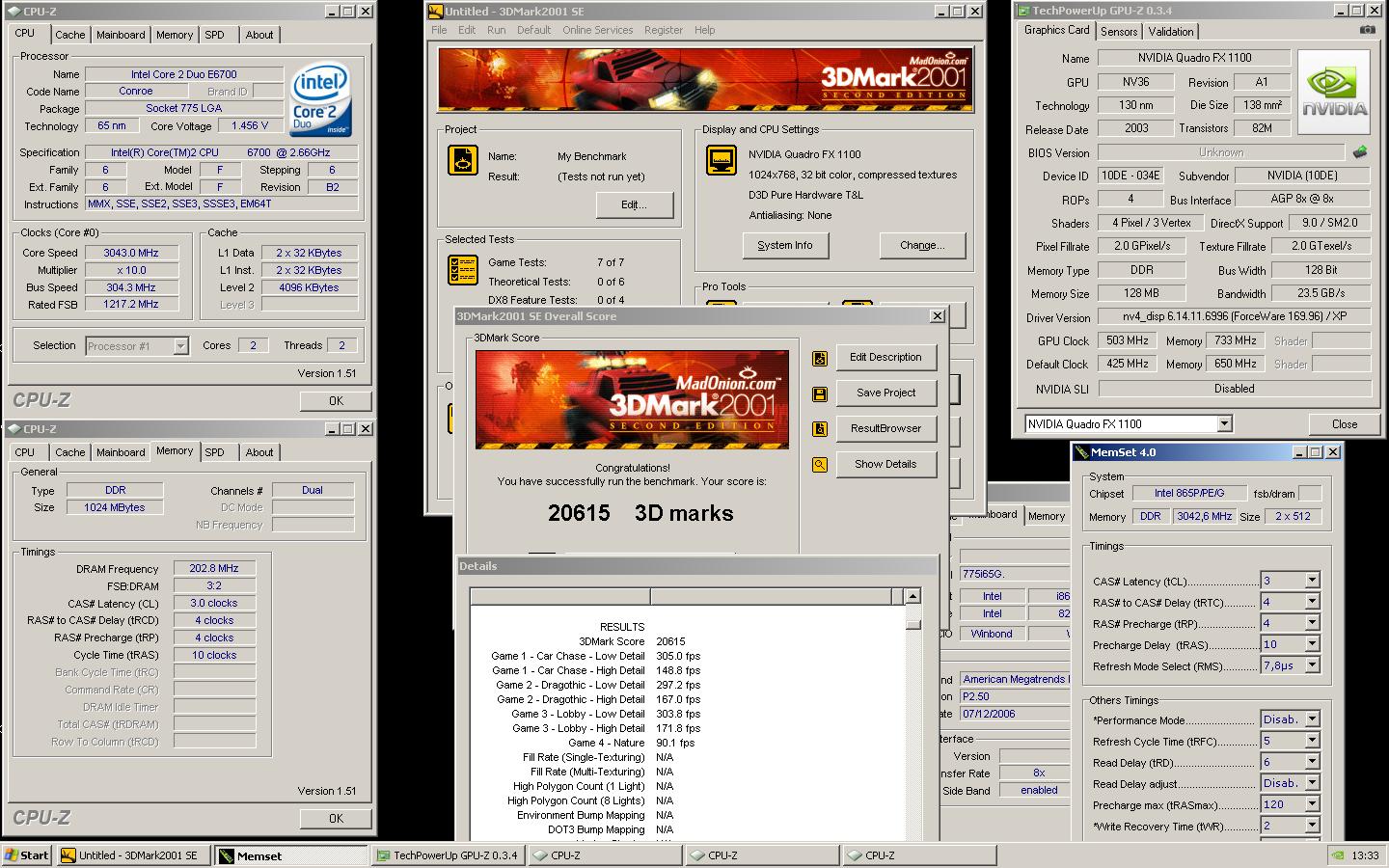This screenshot has height=868, width=1389.
Task: Open the Default menu in 3DMark2001
Action: click(533, 30)
